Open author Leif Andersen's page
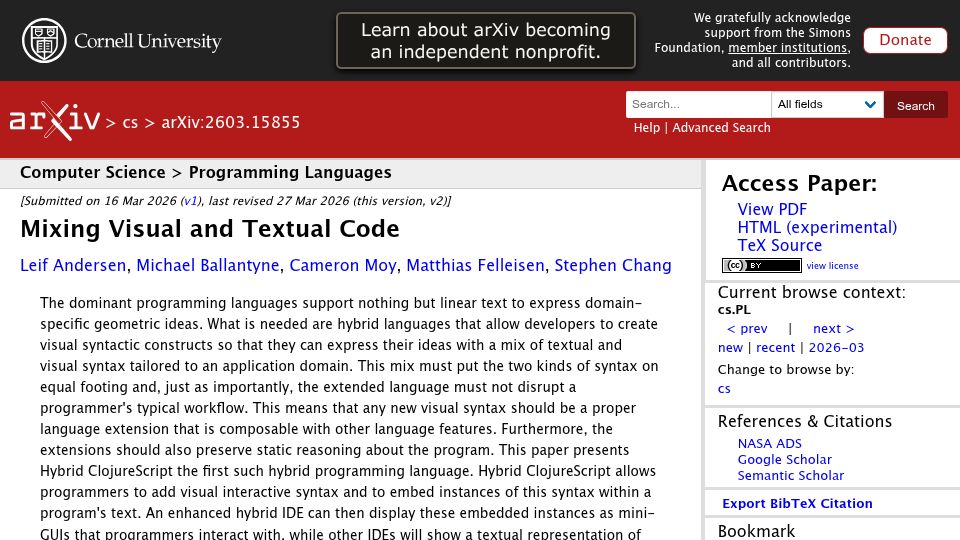Screen dimensions: 960x540 (73, 265)
